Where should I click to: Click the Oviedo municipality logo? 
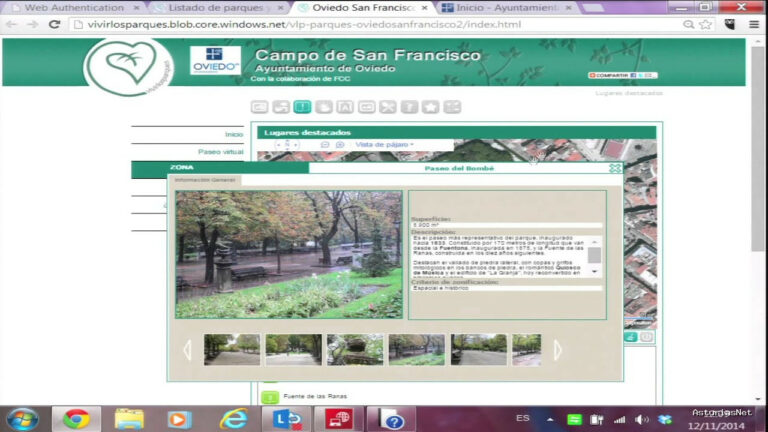pyautogui.click(x=216, y=60)
